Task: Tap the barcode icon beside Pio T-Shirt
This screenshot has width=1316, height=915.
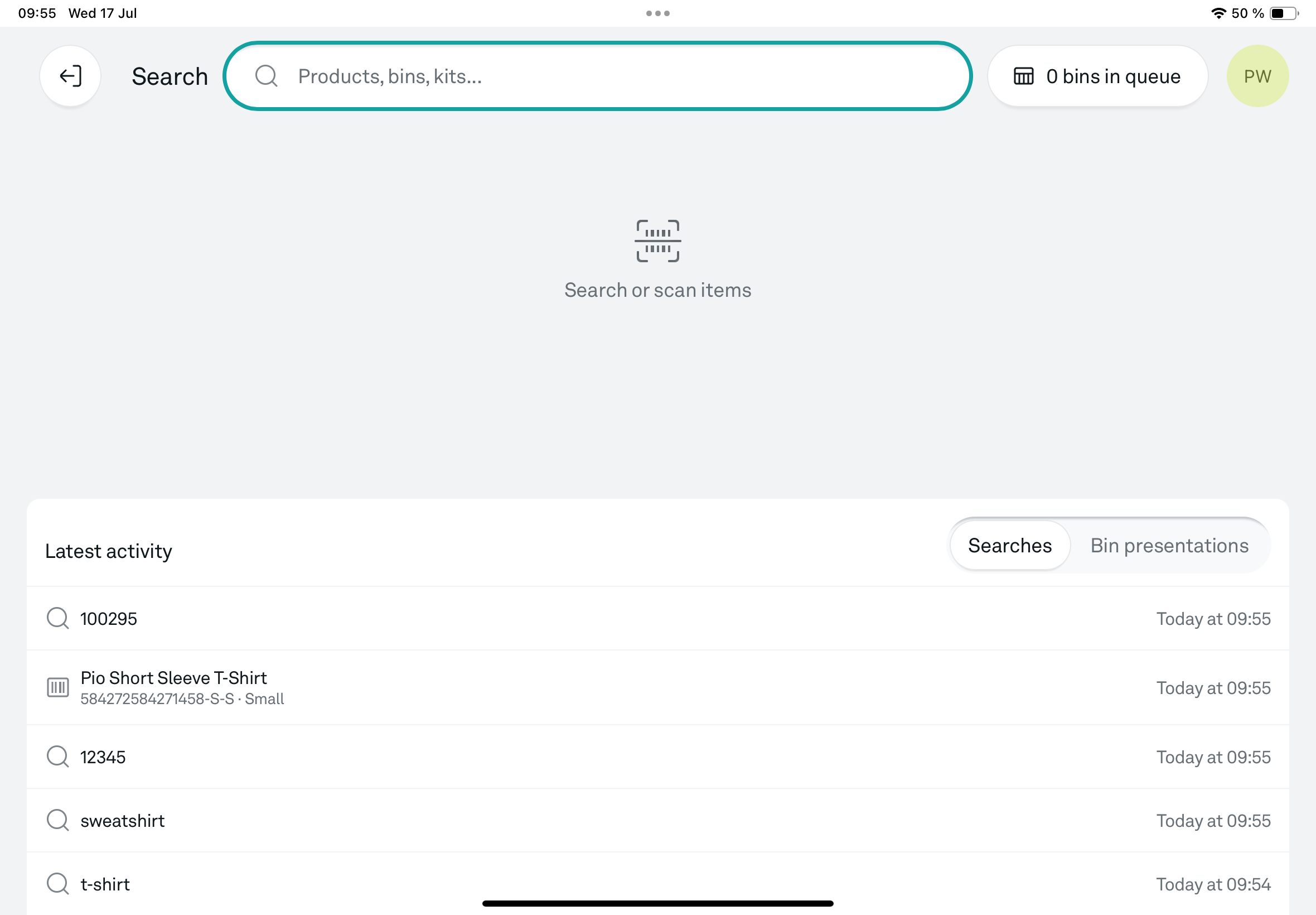Action: pos(57,687)
